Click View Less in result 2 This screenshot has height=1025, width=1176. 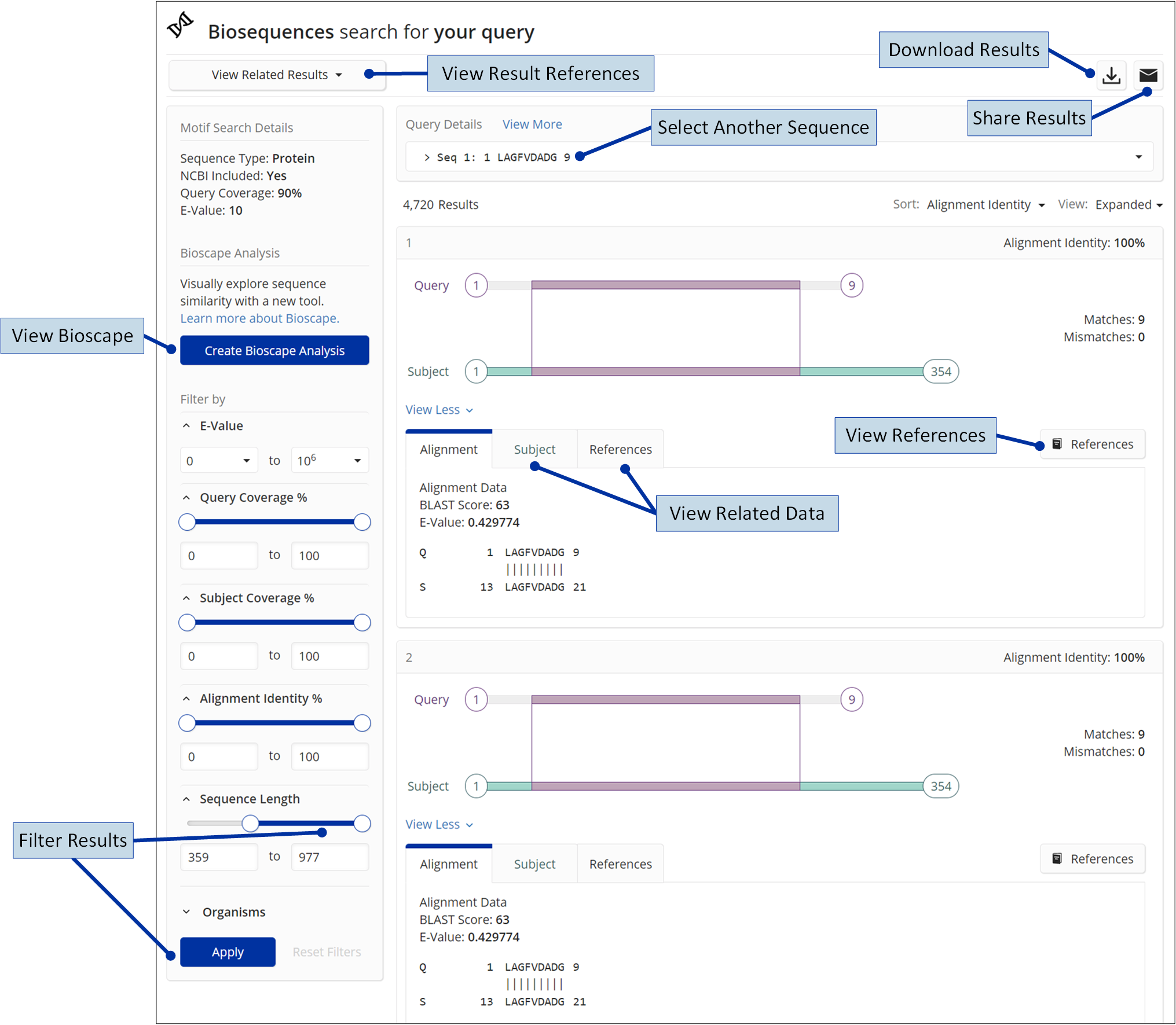439,825
